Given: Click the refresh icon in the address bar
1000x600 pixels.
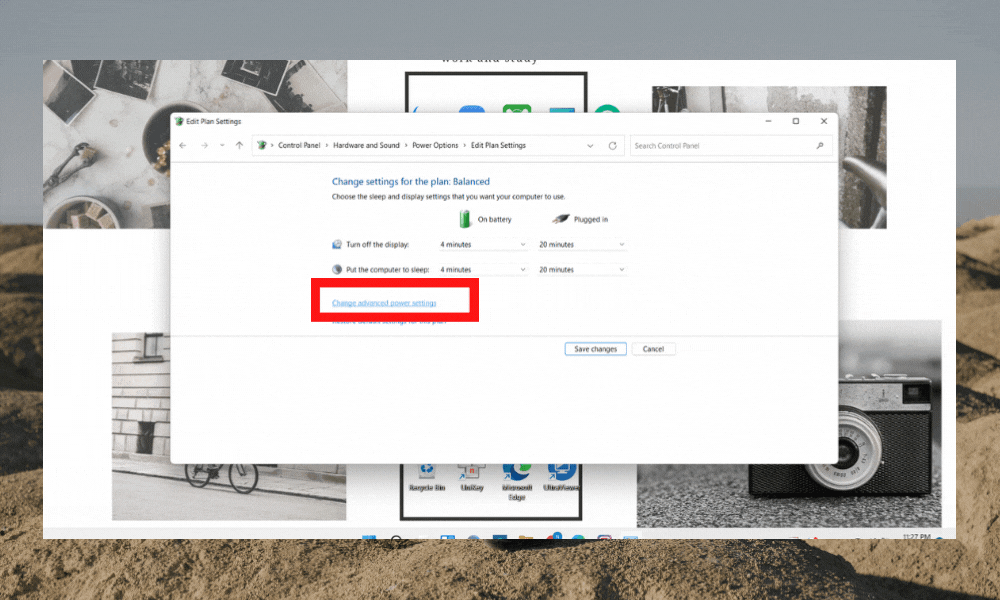Looking at the screenshot, I should tap(613, 145).
